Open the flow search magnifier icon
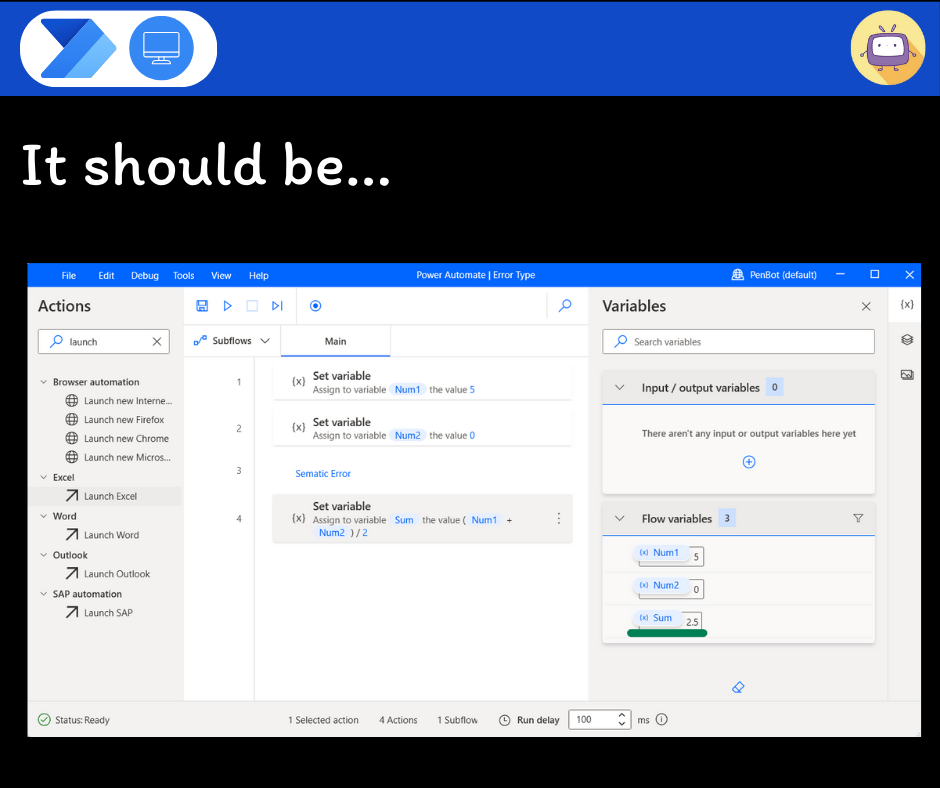Image resolution: width=940 pixels, height=788 pixels. (565, 306)
